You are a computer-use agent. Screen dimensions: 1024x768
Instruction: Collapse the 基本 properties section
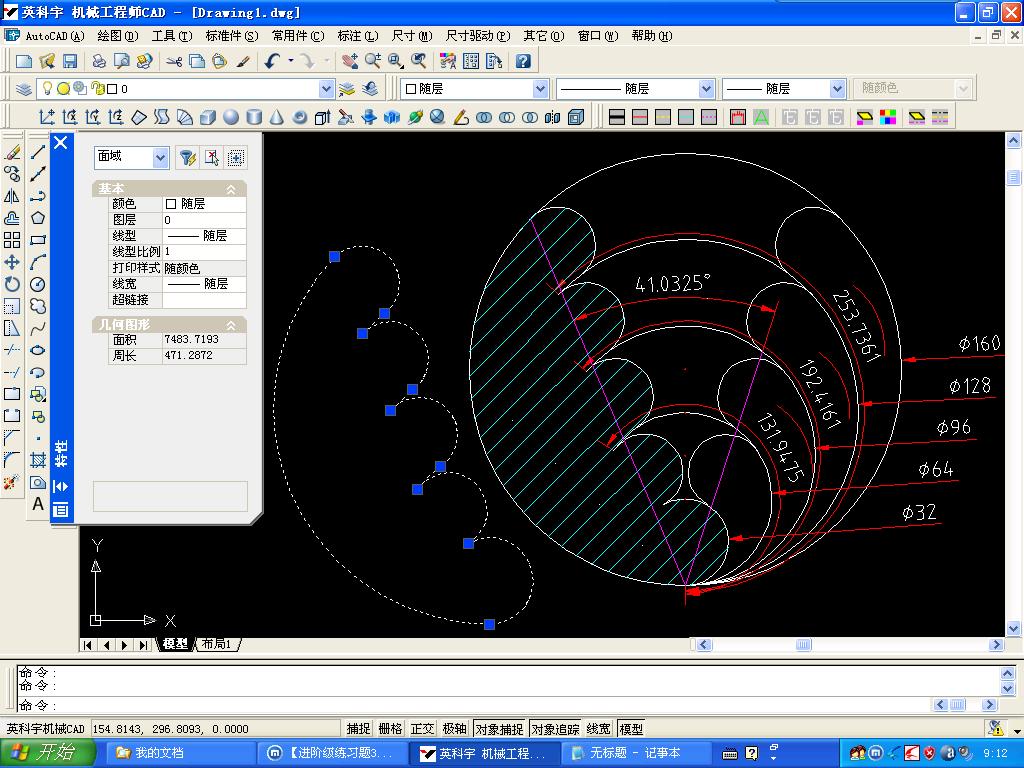231,189
